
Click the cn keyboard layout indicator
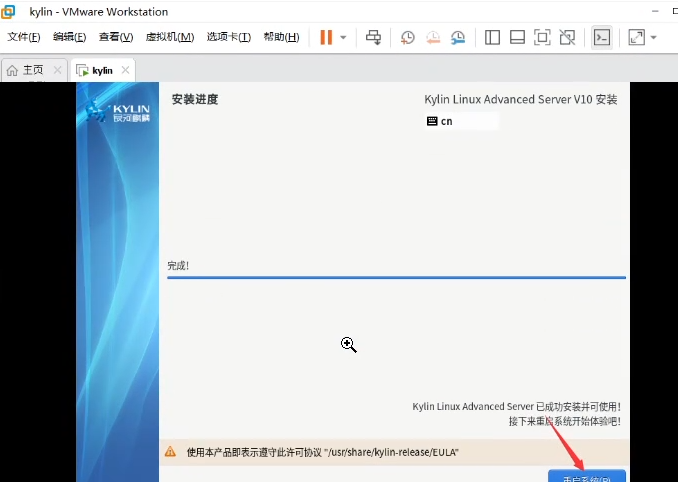pyautogui.click(x=461, y=121)
